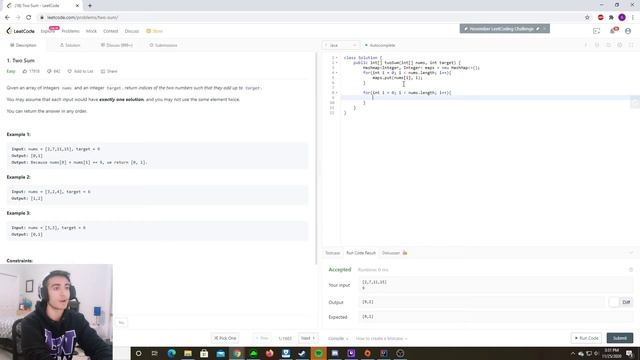Screen dimensions: 640x360
Task: Open the Contest page
Action: pos(110,31)
